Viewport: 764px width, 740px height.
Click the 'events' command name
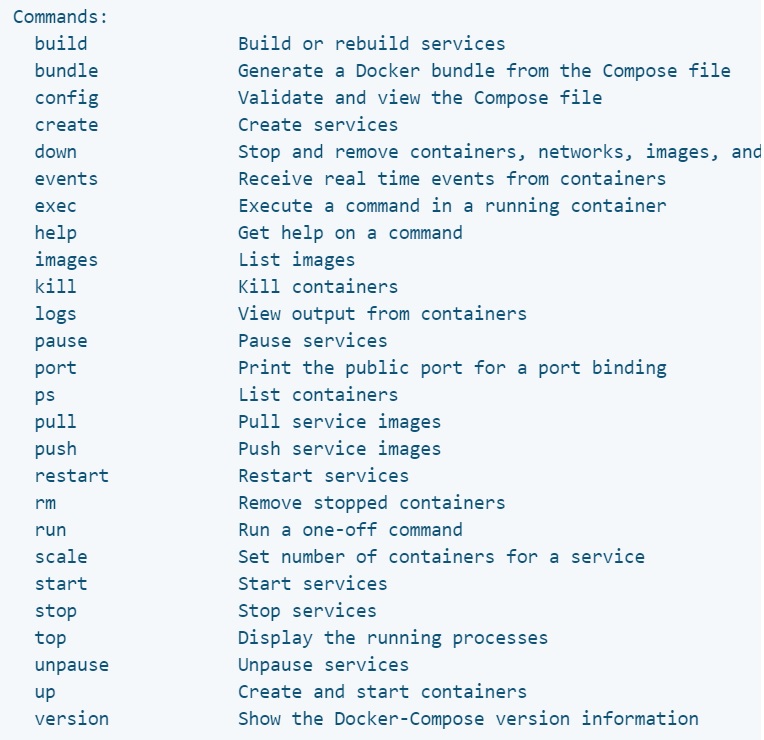coord(66,179)
